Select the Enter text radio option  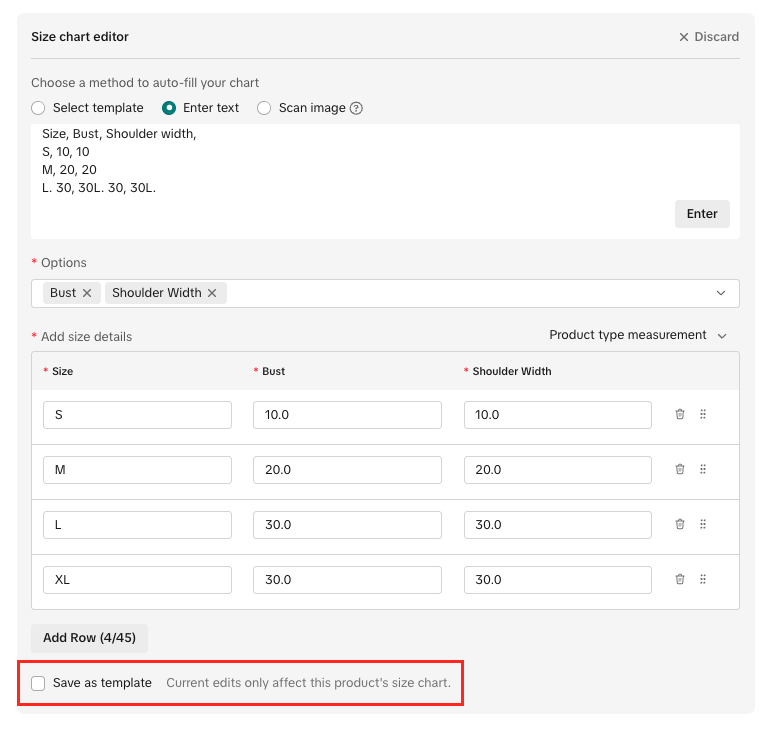169,108
